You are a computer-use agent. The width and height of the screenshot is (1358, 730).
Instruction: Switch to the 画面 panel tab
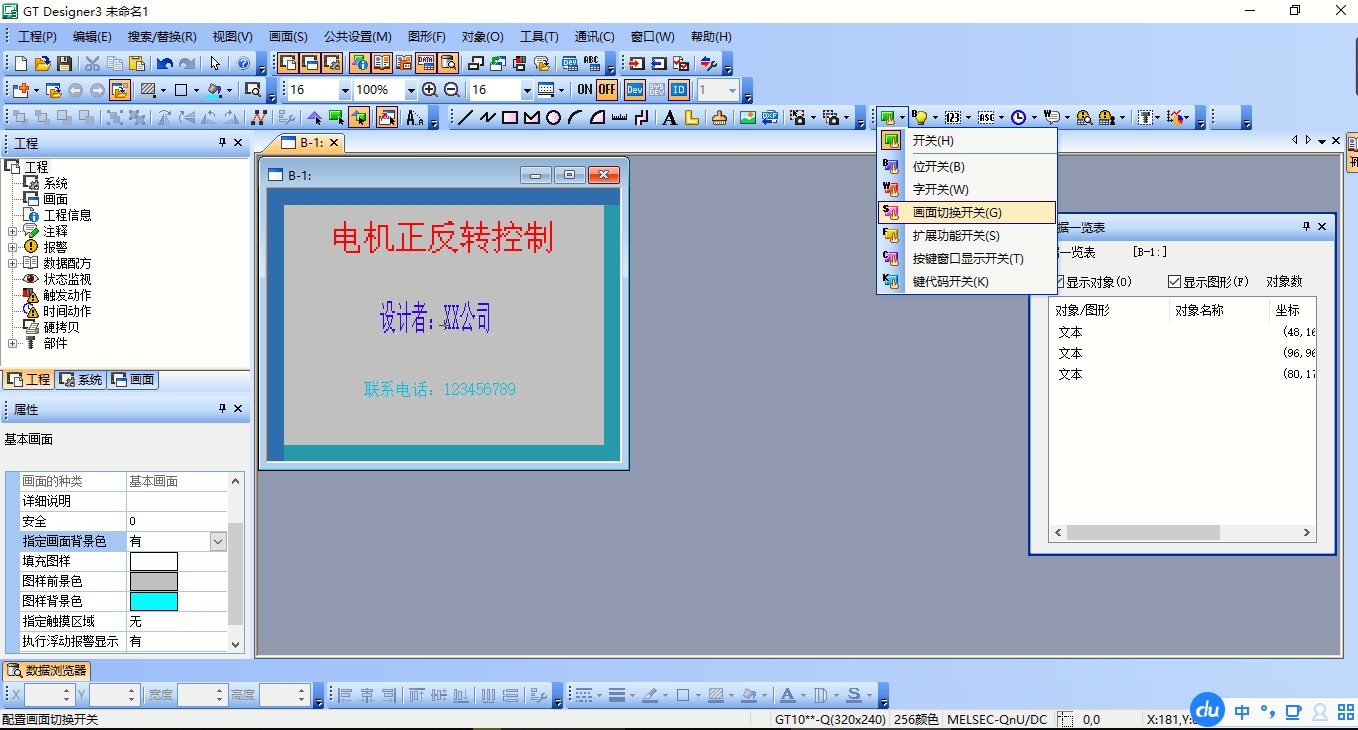coord(133,380)
